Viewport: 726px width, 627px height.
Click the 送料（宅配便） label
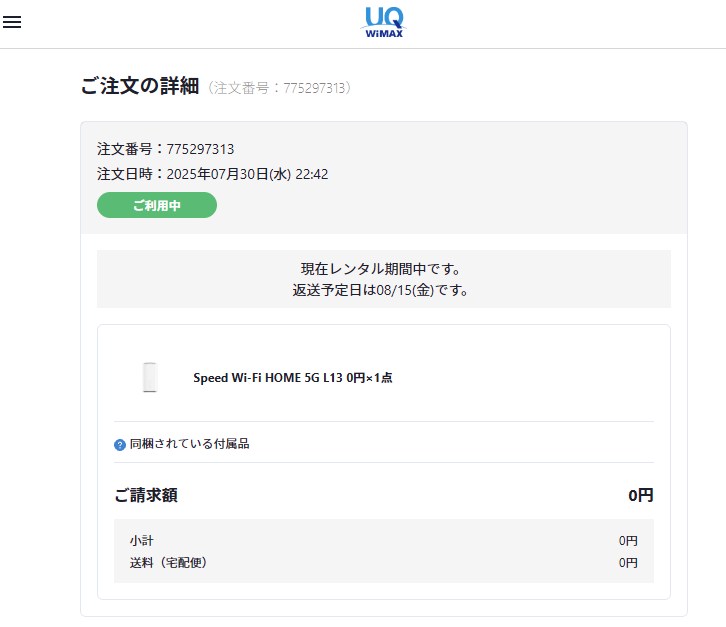pyautogui.click(x=168, y=562)
